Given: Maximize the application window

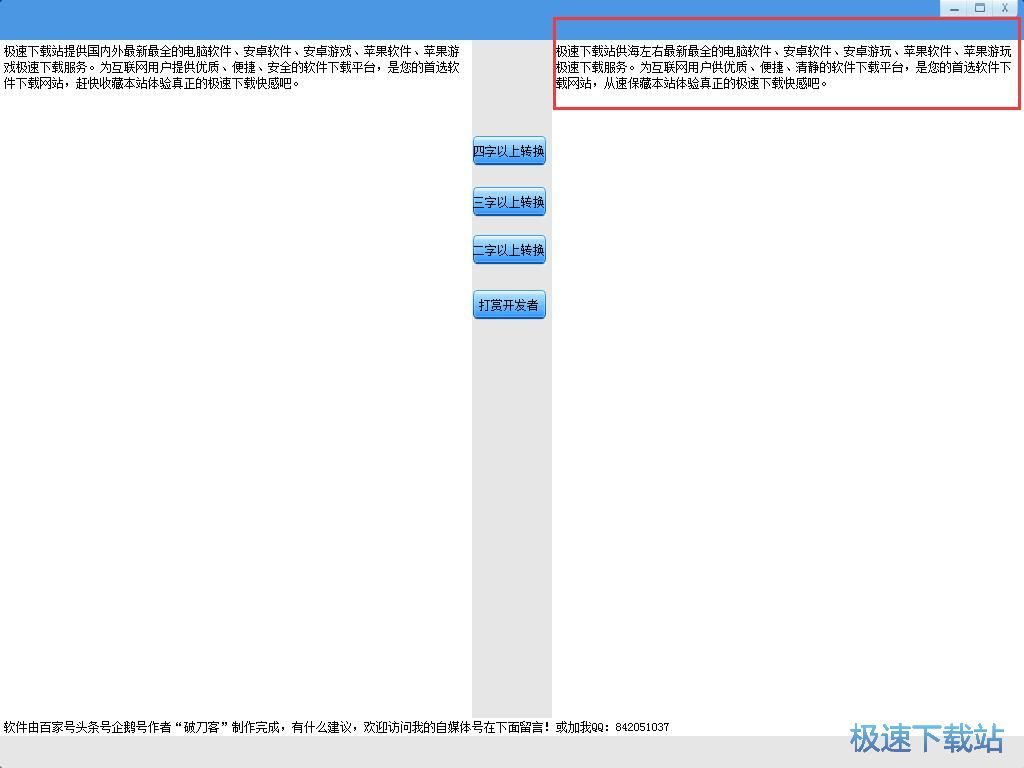Looking at the screenshot, I should coord(980,8).
